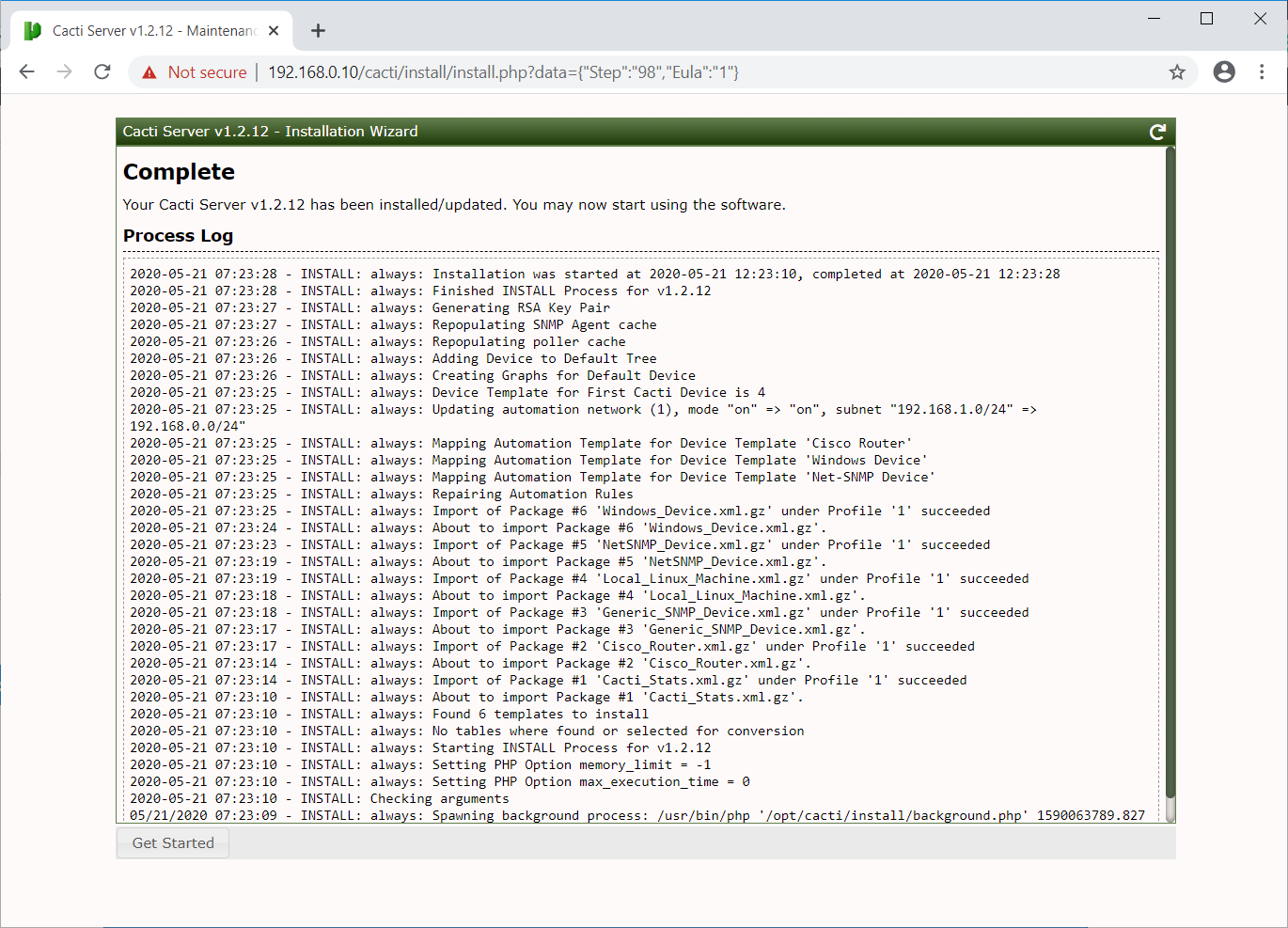Image resolution: width=1288 pixels, height=928 pixels.
Task: Click the 'Complete' heading
Action: (179, 172)
